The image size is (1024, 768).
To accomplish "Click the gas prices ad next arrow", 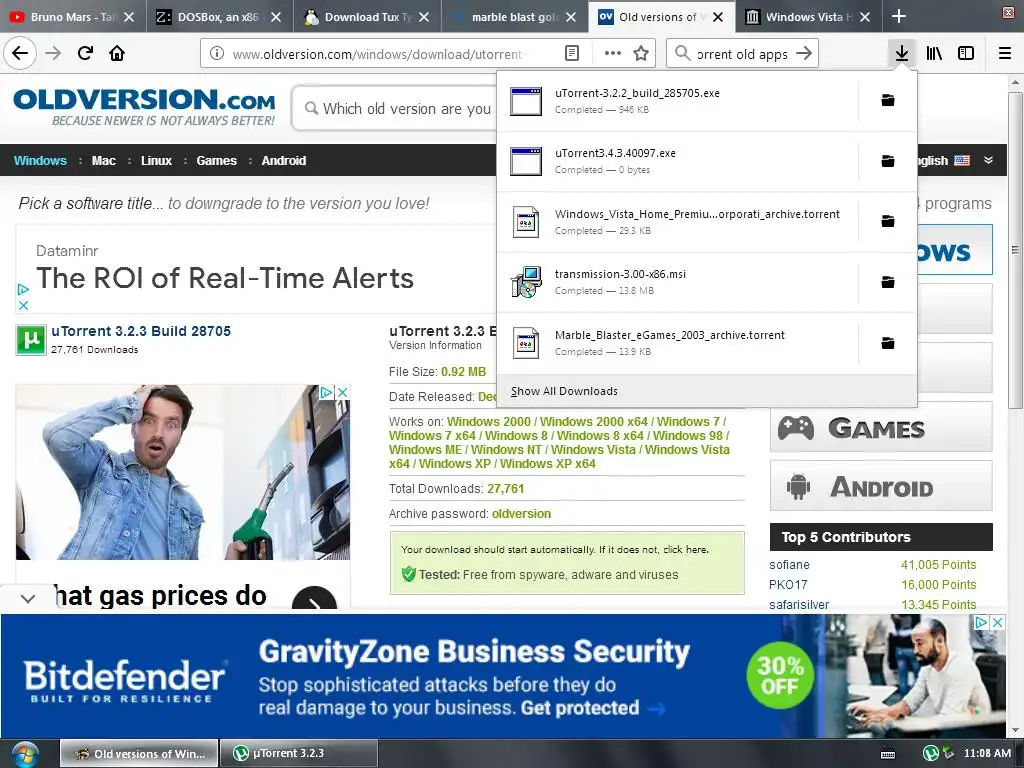I will (314, 601).
